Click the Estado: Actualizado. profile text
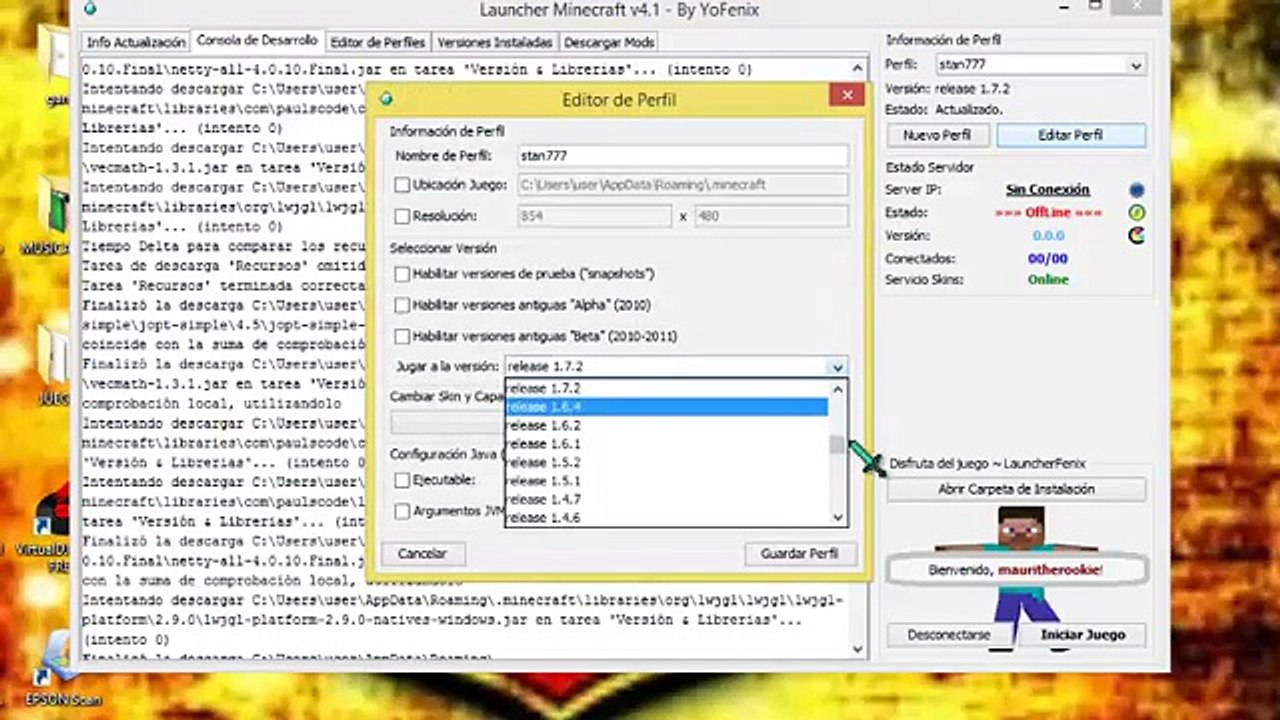Screen dimensions: 1280x720 [x=944, y=109]
